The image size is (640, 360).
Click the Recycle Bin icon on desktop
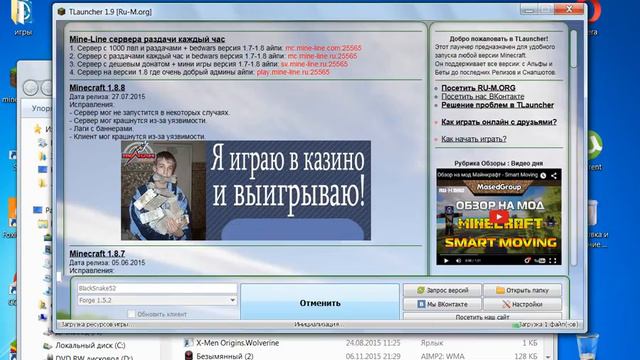point(588,346)
